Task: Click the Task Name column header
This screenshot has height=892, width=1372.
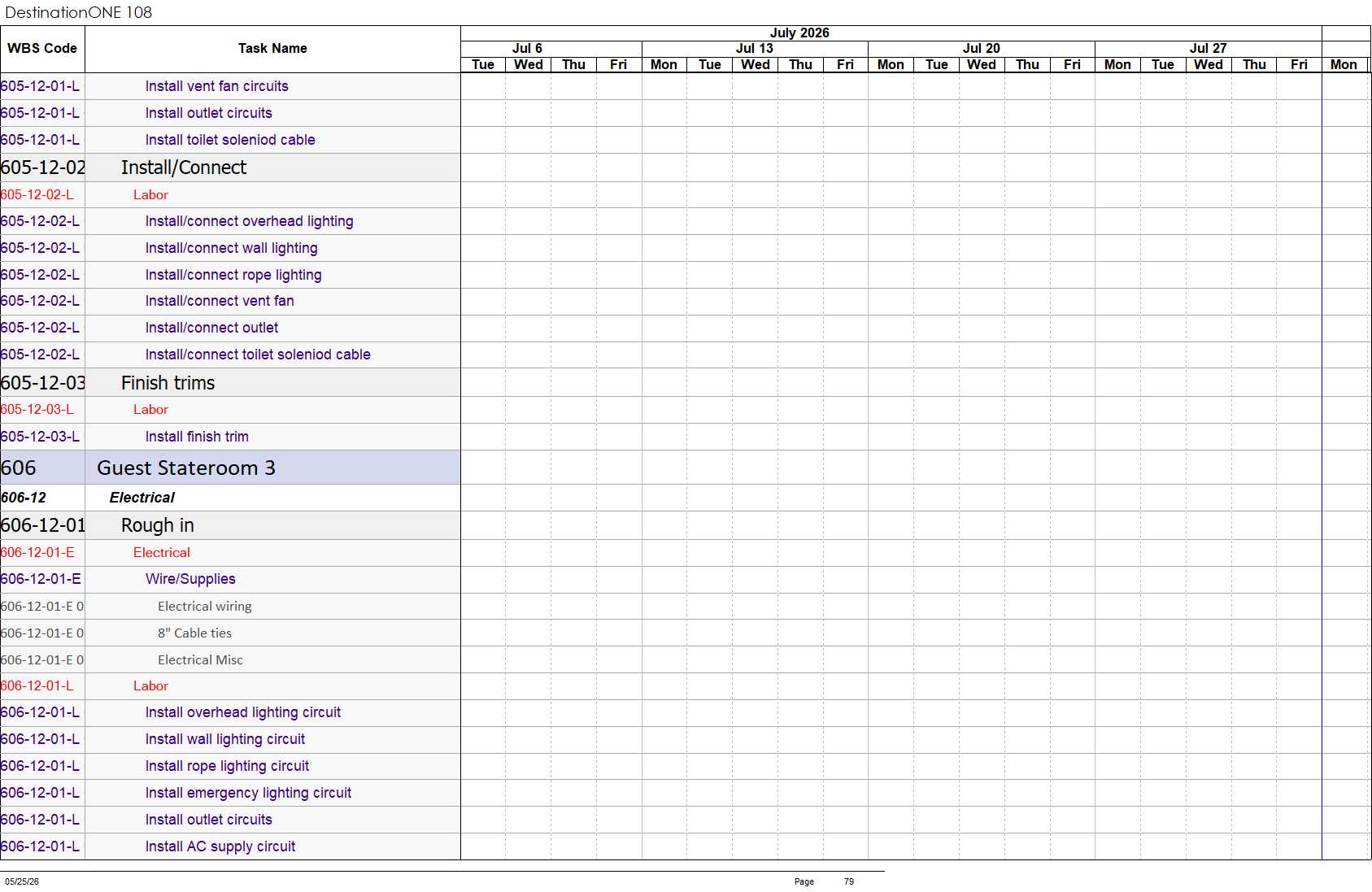Action: coord(272,49)
